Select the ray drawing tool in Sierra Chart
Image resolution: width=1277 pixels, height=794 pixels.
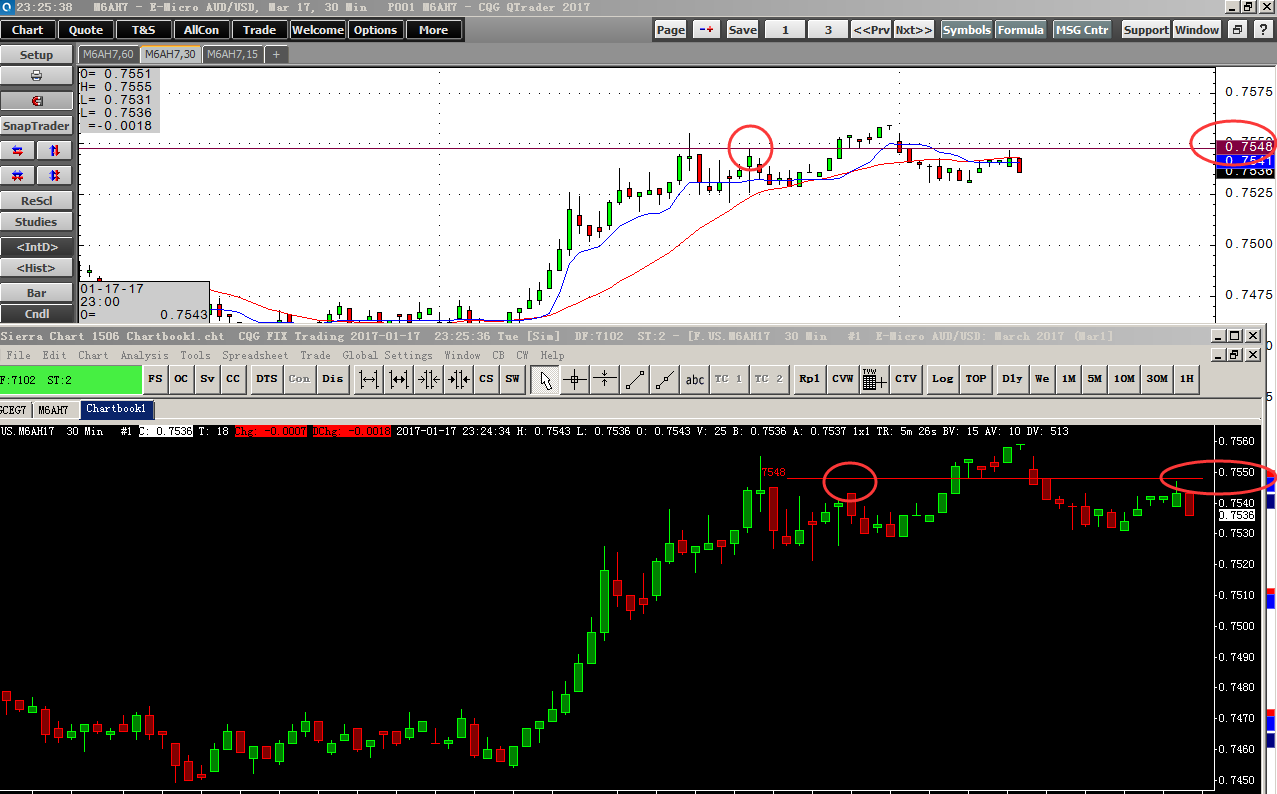point(664,379)
